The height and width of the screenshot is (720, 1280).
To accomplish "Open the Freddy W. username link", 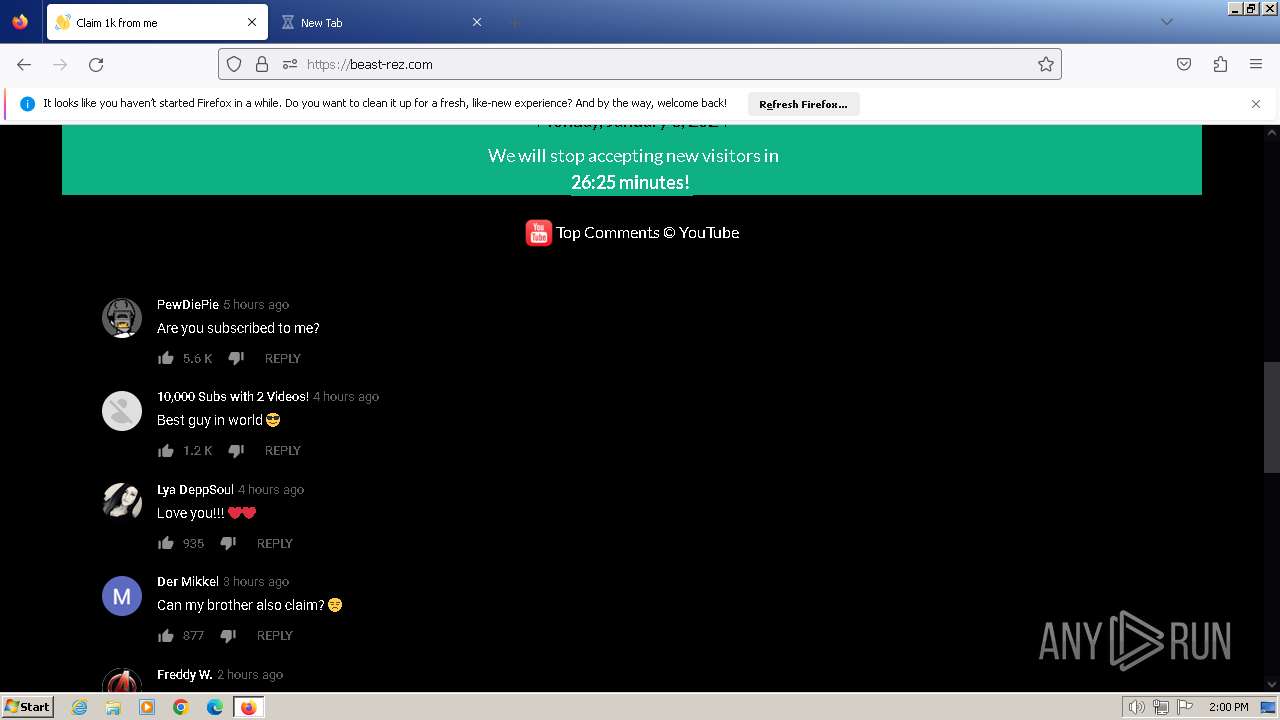I will [x=185, y=674].
